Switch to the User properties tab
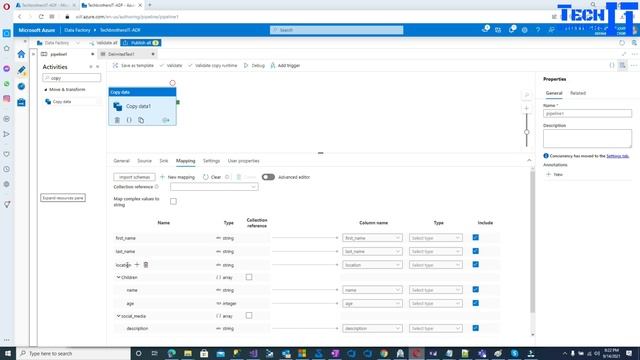 coord(244,161)
